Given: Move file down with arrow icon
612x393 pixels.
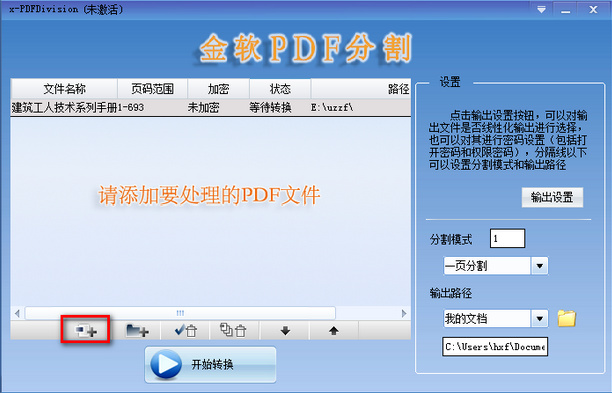Looking at the screenshot, I should 285,331.
